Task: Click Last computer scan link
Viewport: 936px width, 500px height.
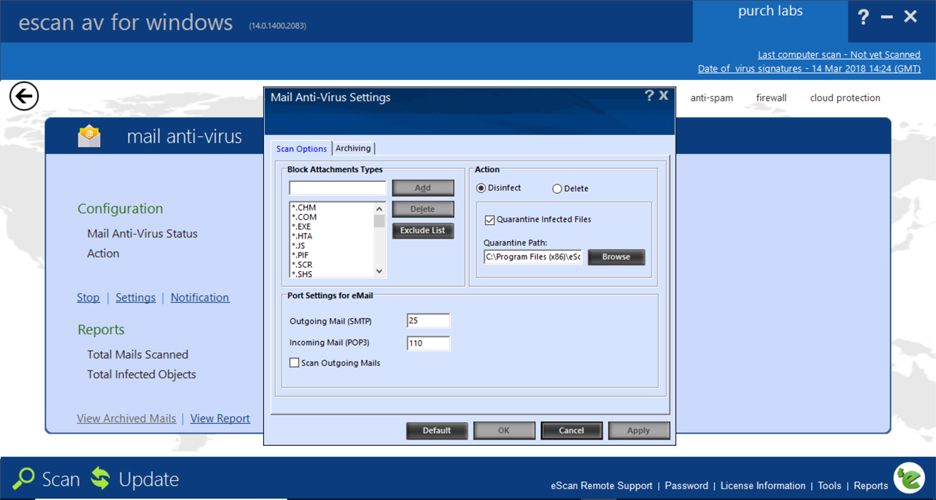Action: pos(839,54)
